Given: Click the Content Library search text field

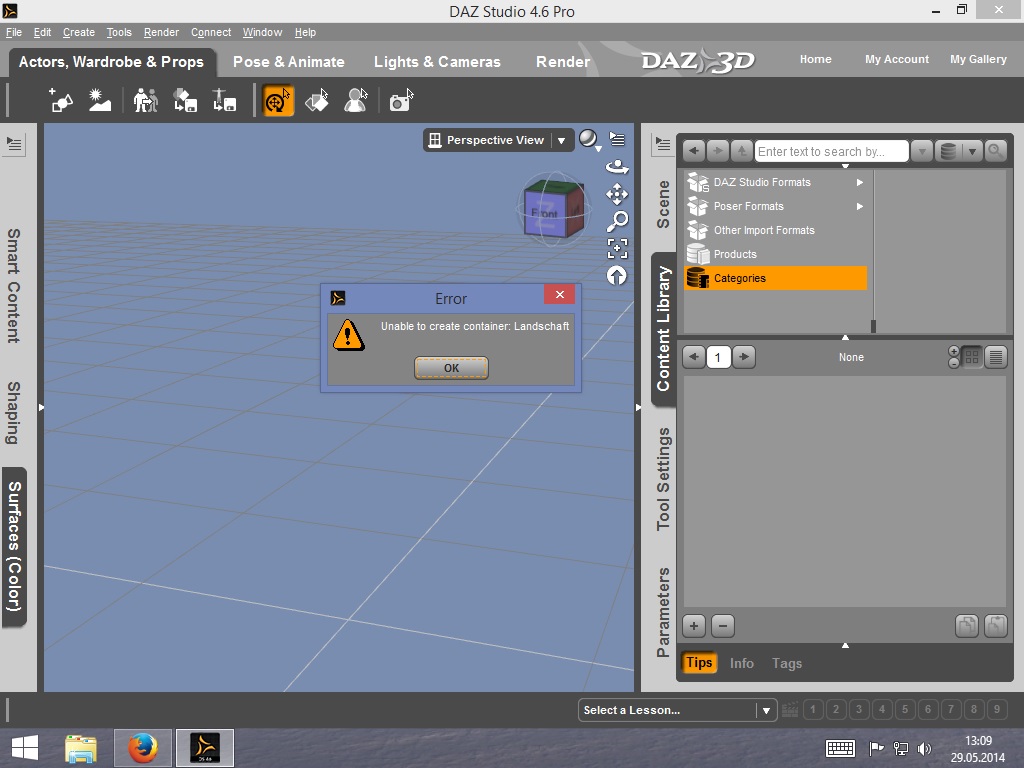Looking at the screenshot, I should pyautogui.click(x=831, y=152).
